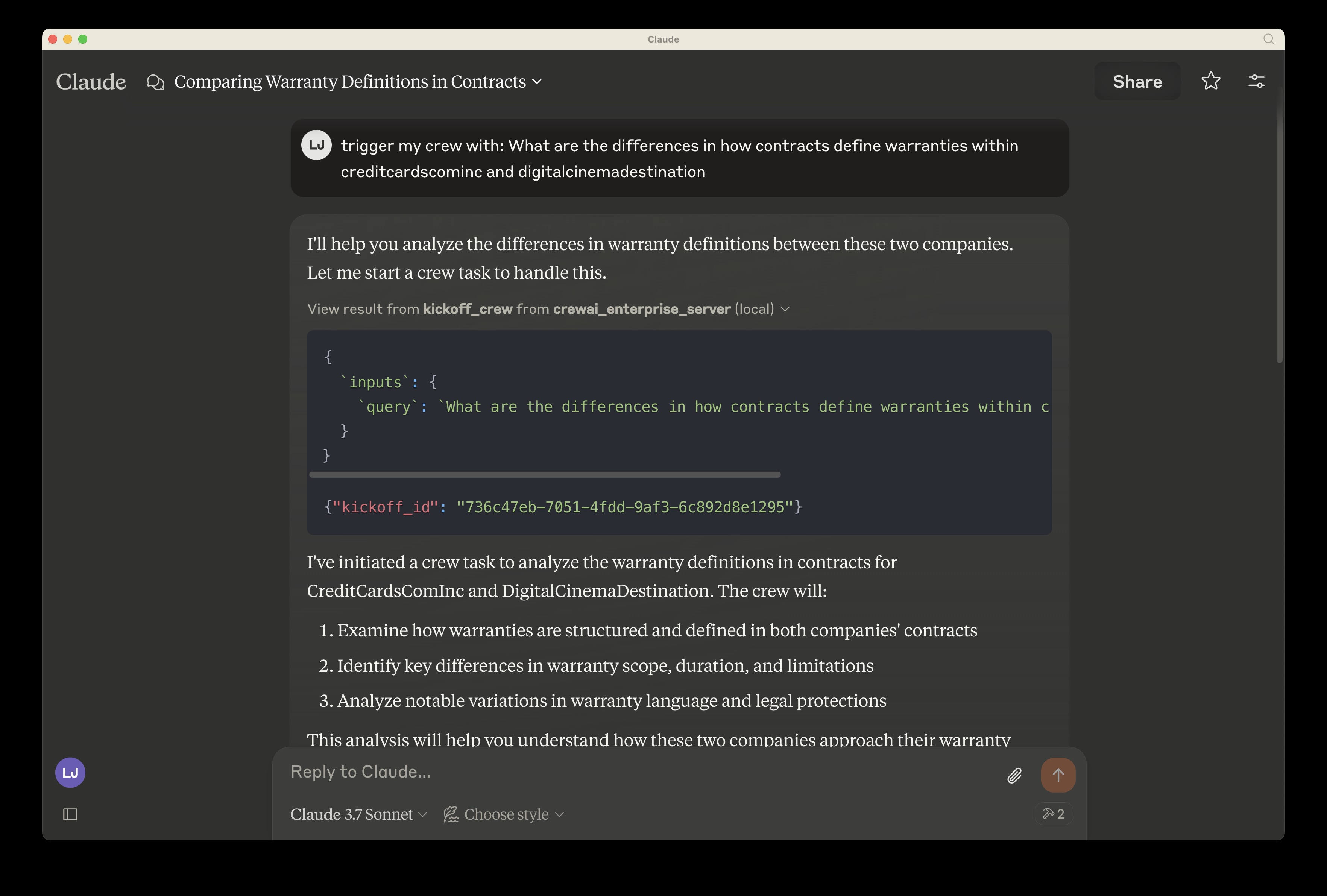Viewport: 1327px width, 896px height.
Task: Open the Claude 3.7 Sonnet model selector
Action: coord(358,814)
